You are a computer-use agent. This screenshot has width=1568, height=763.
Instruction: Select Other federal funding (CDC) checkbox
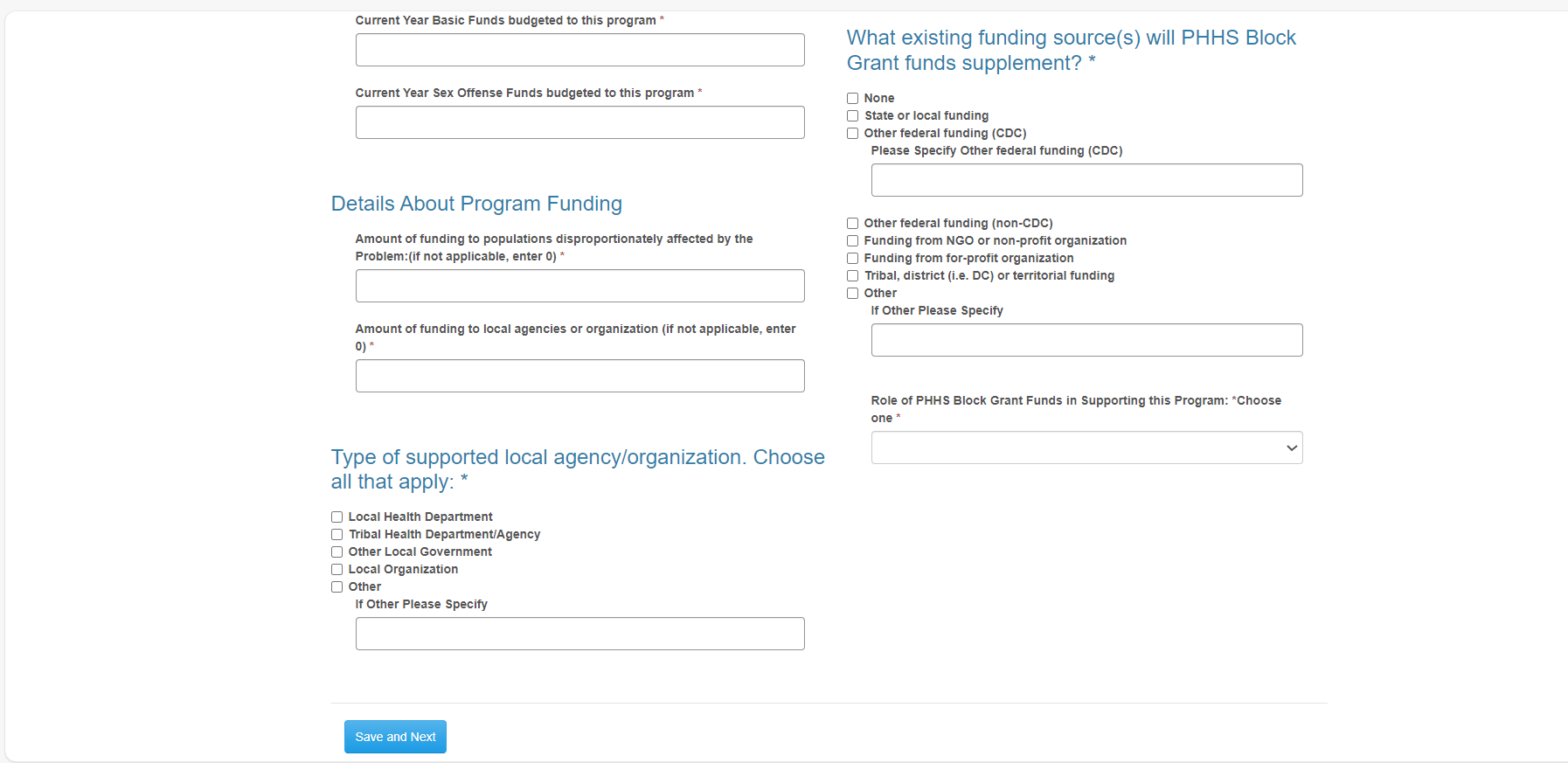click(852, 134)
